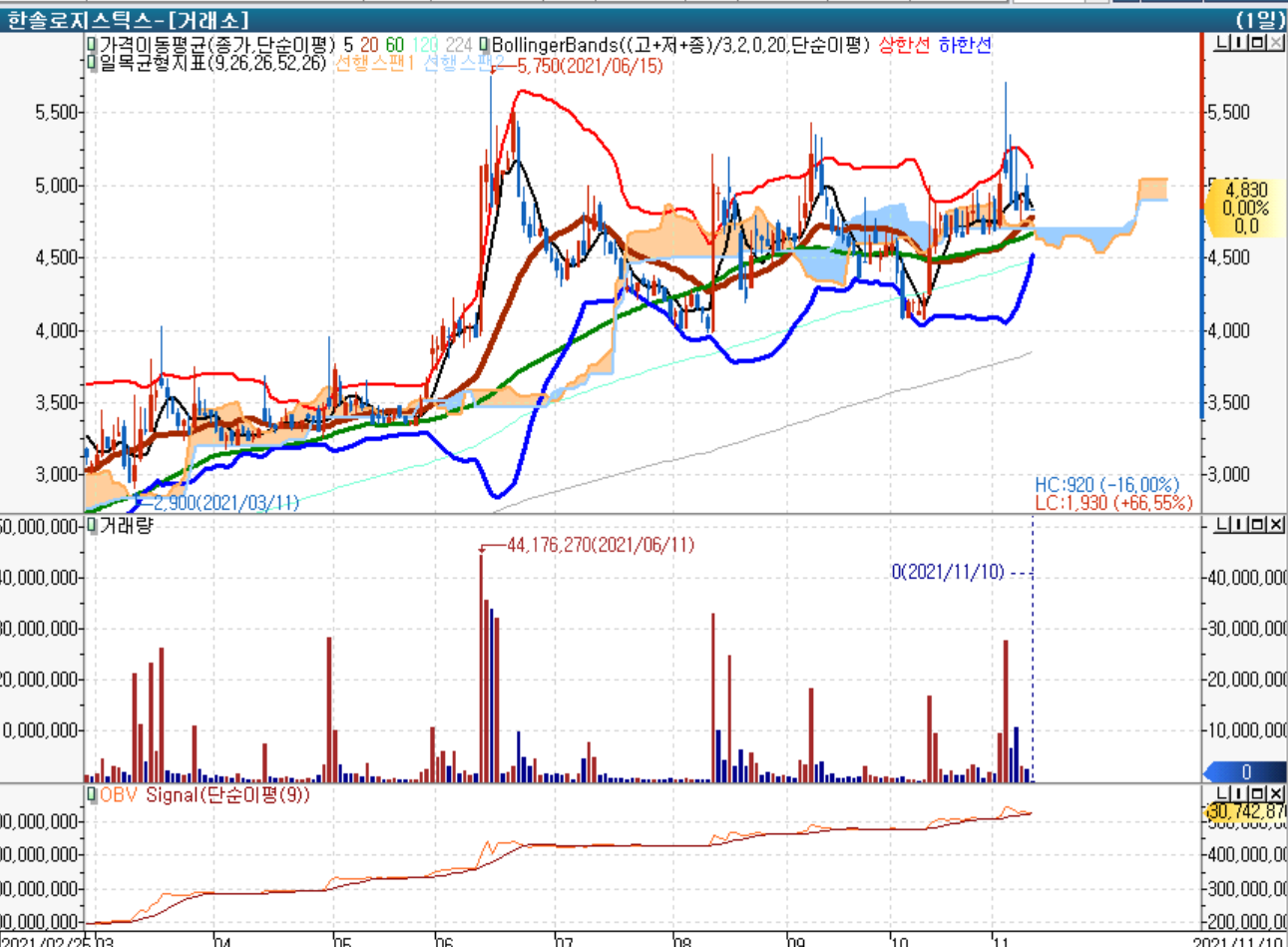Screen dimensions: 1288x947
Task: Select the 60-day moving average legend
Action: 395,45
